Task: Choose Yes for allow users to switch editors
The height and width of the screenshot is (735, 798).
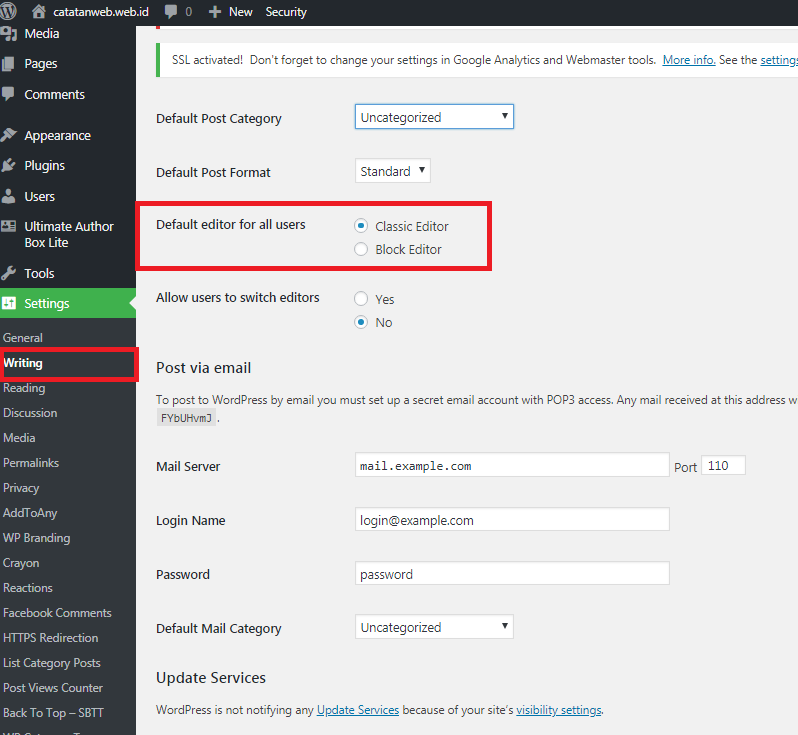Action: (361, 299)
